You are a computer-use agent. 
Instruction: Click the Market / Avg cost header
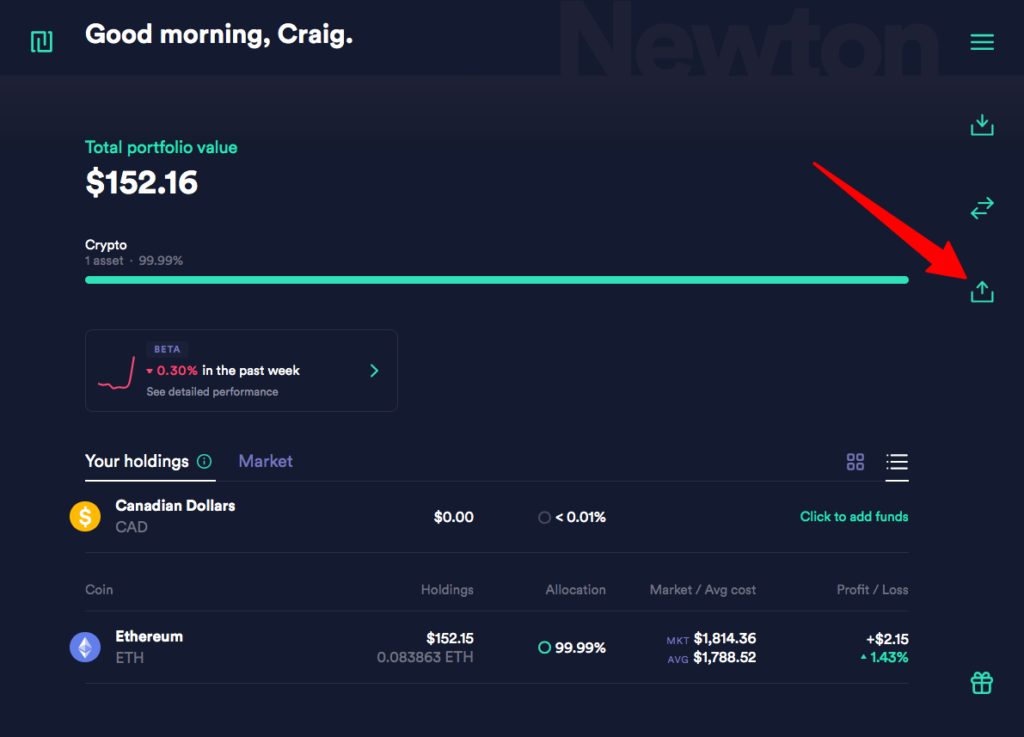click(703, 589)
